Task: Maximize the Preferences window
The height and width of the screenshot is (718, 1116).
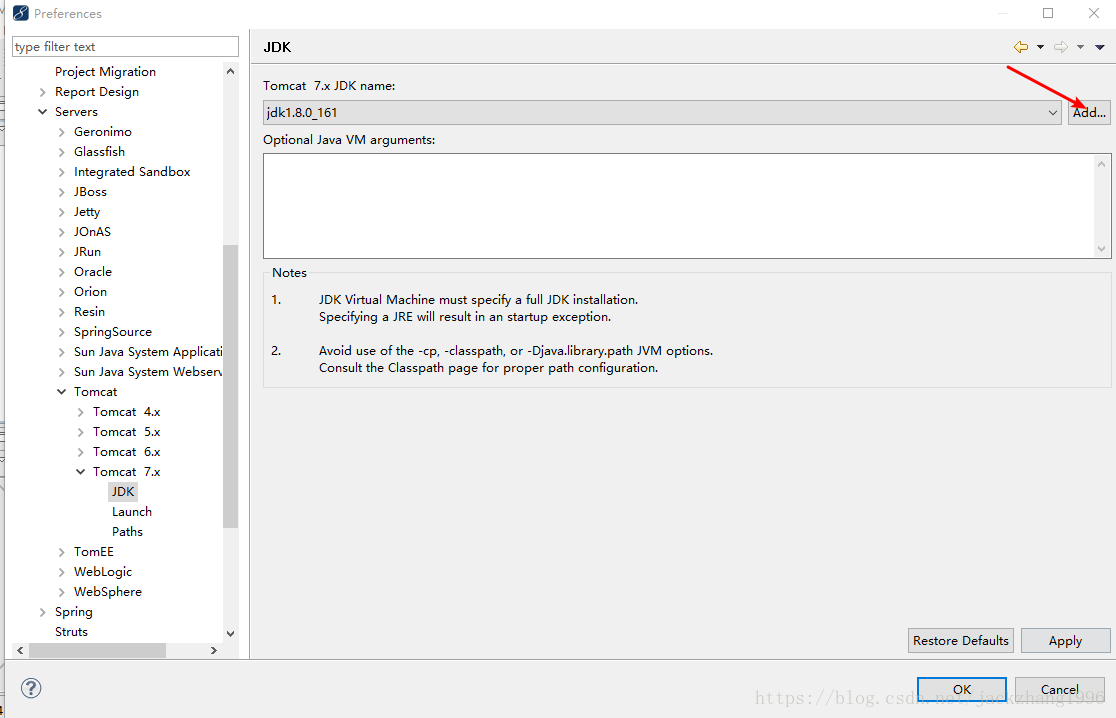Action: tap(1048, 13)
